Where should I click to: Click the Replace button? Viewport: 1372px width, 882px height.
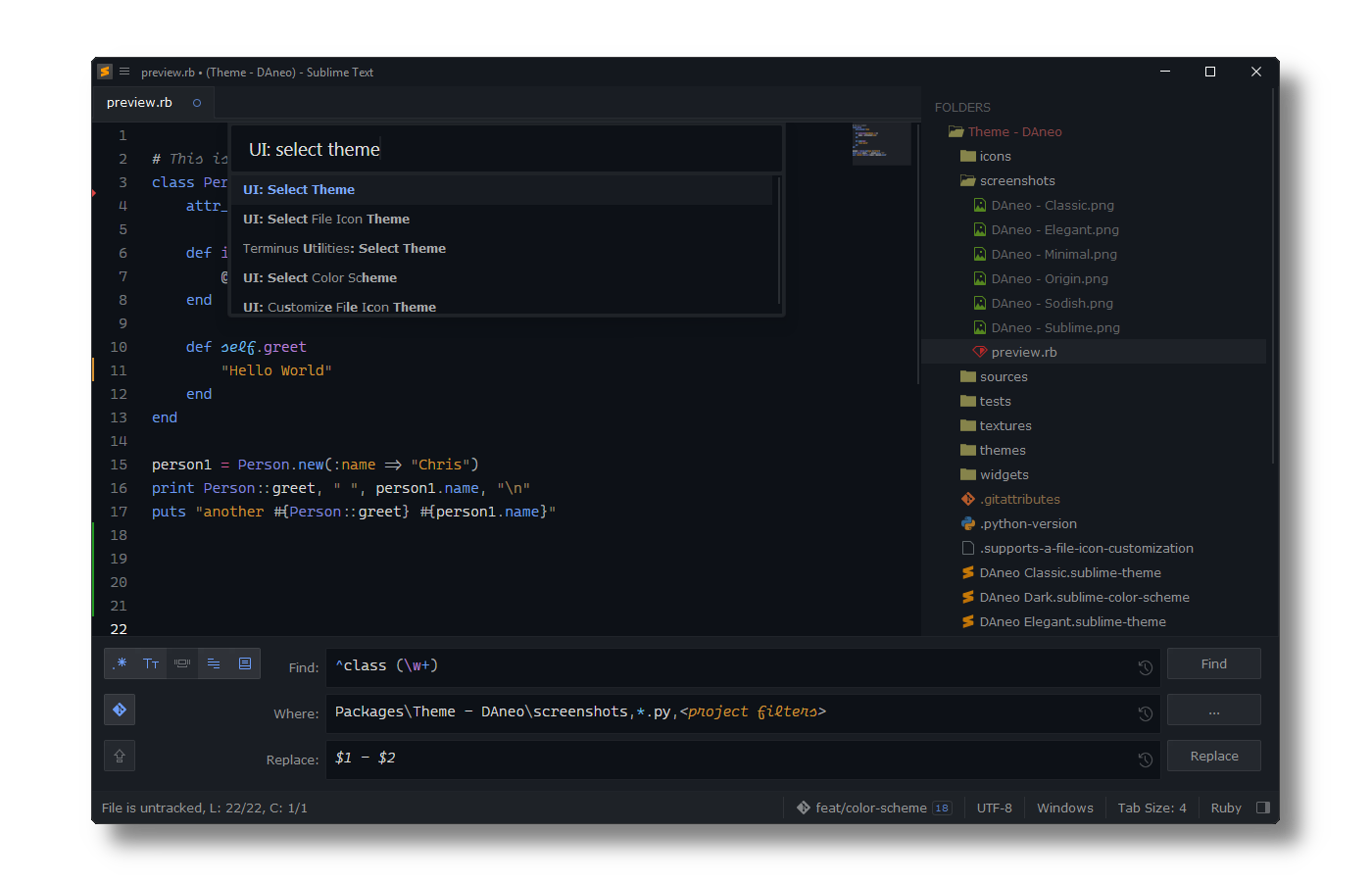pos(1214,756)
